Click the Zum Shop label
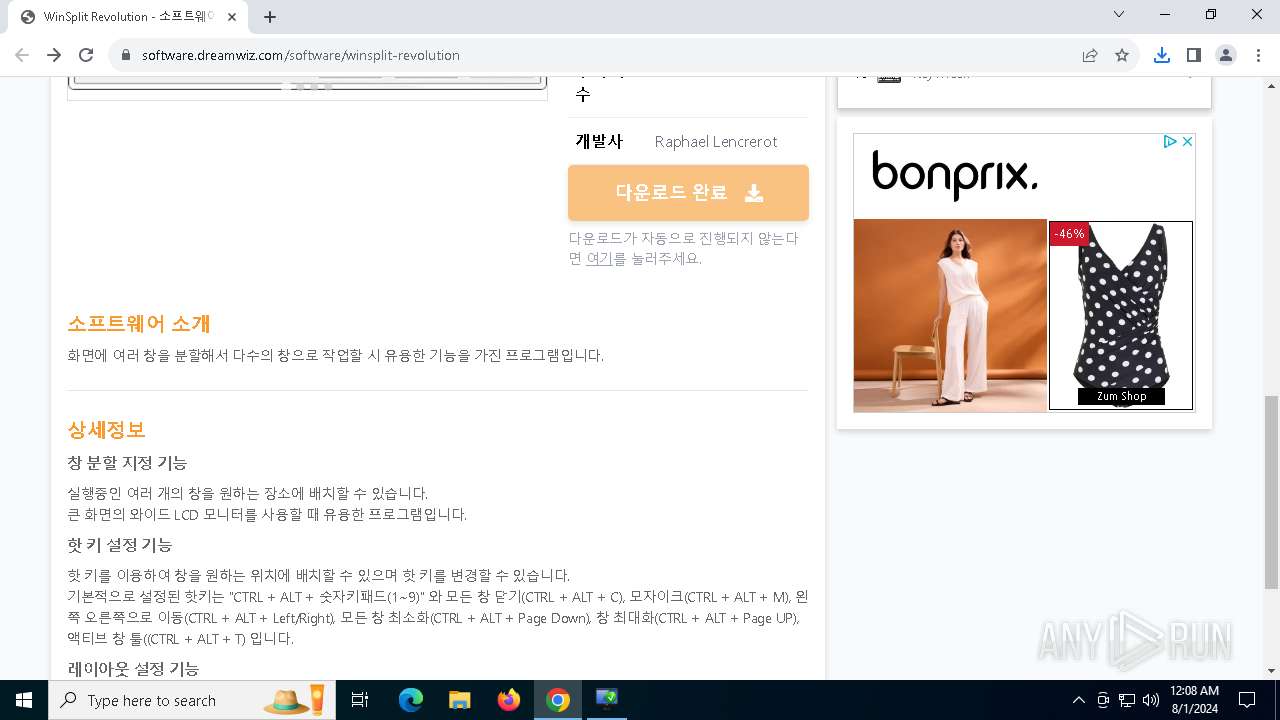 [x=1121, y=396]
